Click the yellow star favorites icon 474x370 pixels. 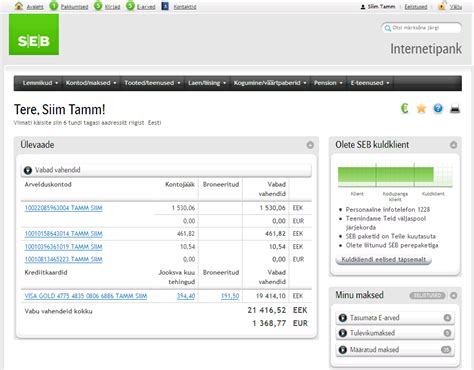pyautogui.click(x=421, y=108)
